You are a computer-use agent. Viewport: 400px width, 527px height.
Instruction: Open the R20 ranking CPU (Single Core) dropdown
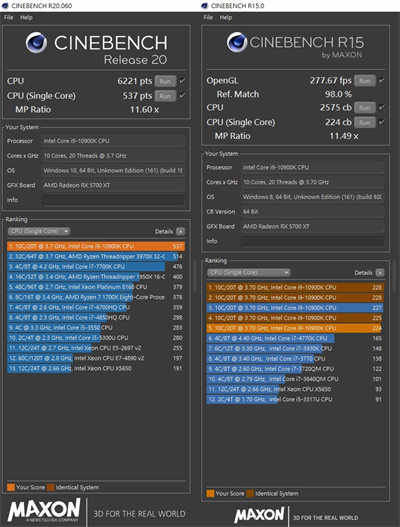tap(39, 231)
